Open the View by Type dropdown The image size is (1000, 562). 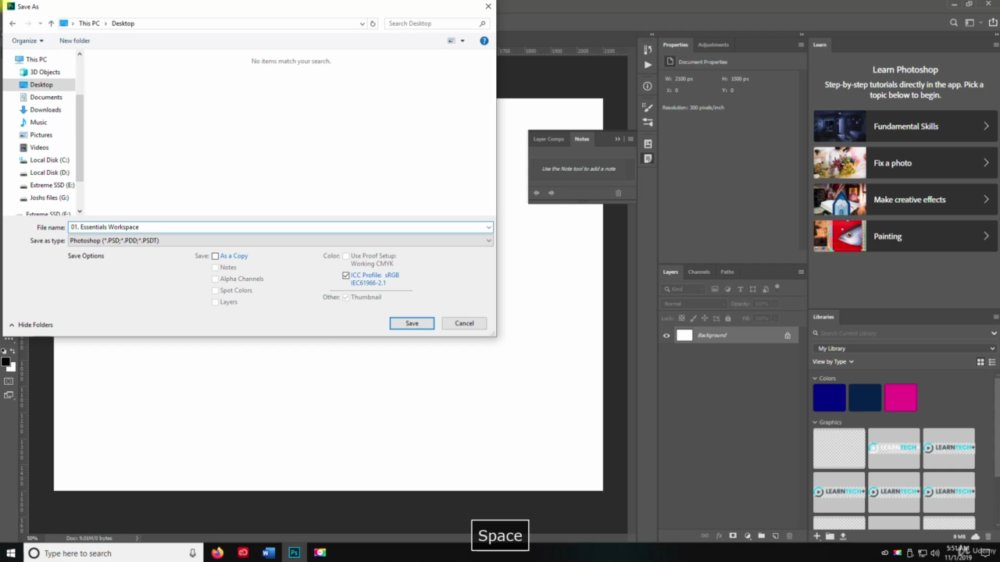click(x=833, y=362)
